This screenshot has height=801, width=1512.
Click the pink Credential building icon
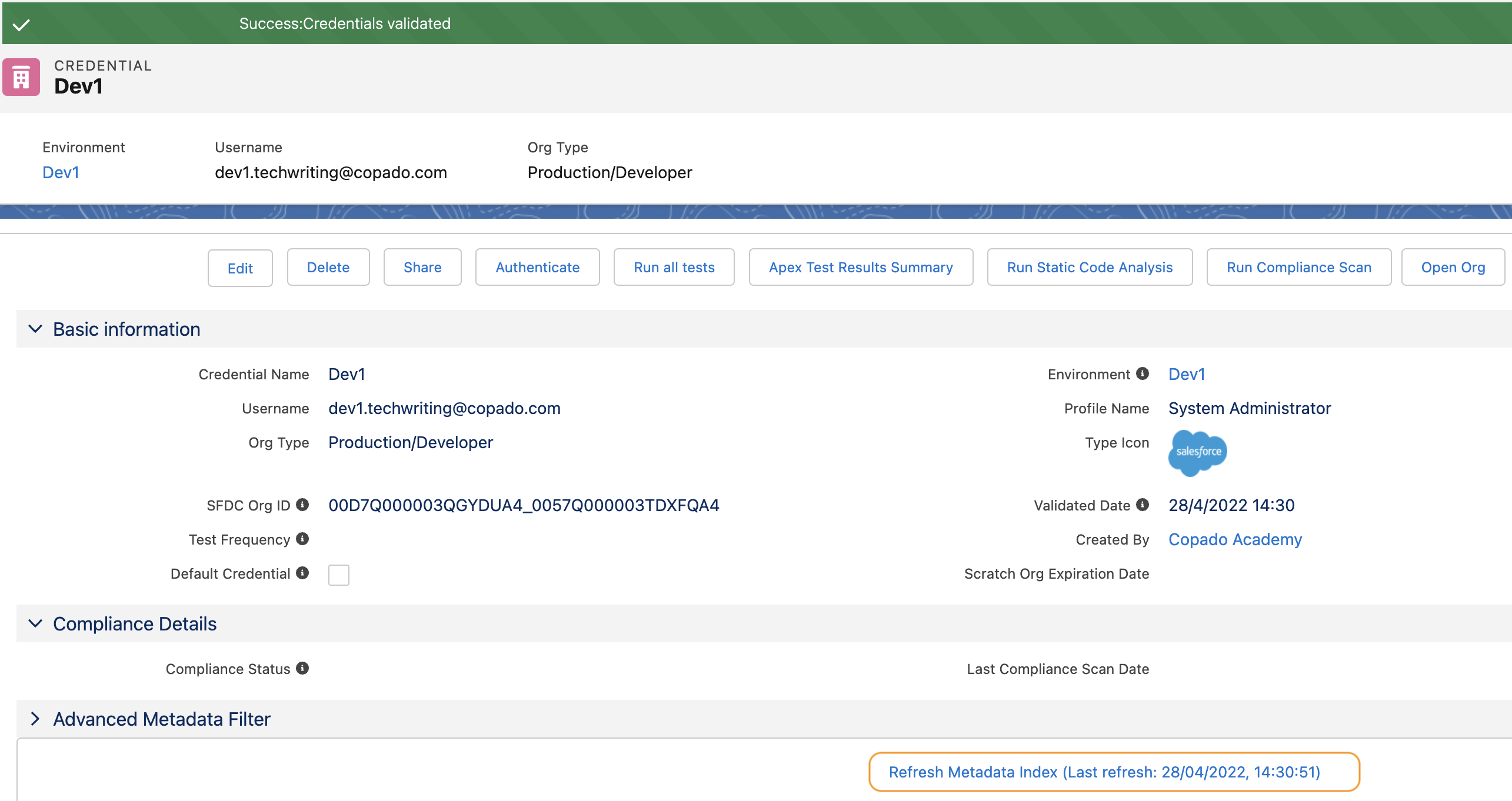tap(21, 77)
